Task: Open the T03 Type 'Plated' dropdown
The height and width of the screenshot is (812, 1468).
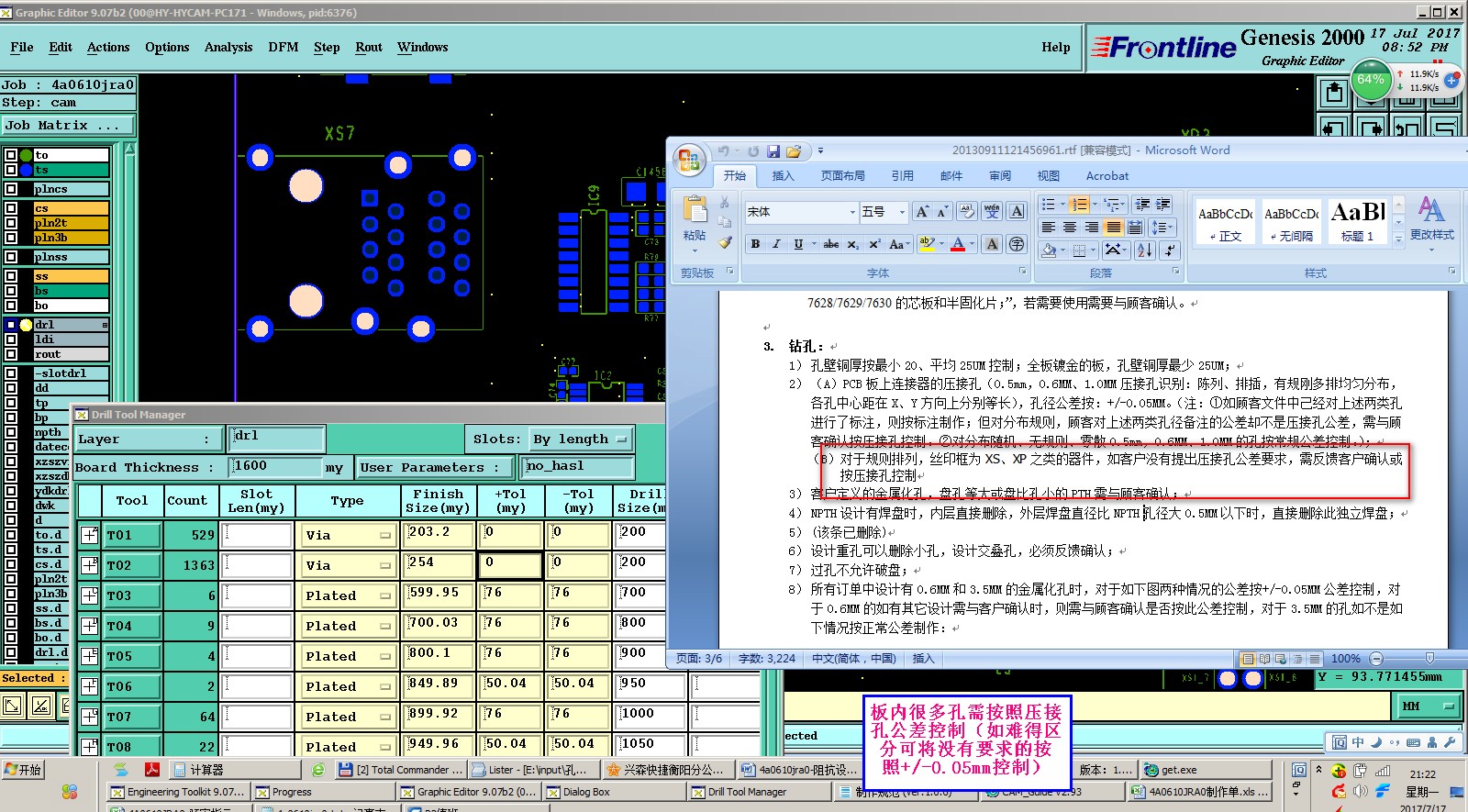Action: (348, 595)
